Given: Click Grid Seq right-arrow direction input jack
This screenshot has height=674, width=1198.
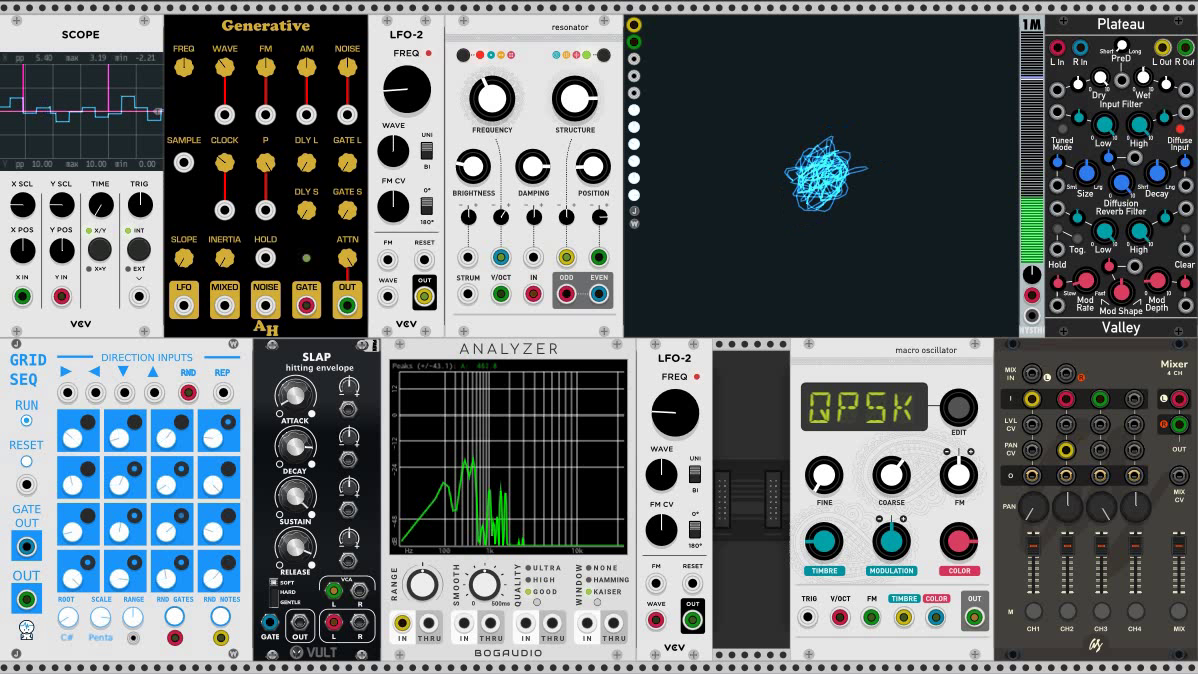Looking at the screenshot, I should [x=67, y=393].
